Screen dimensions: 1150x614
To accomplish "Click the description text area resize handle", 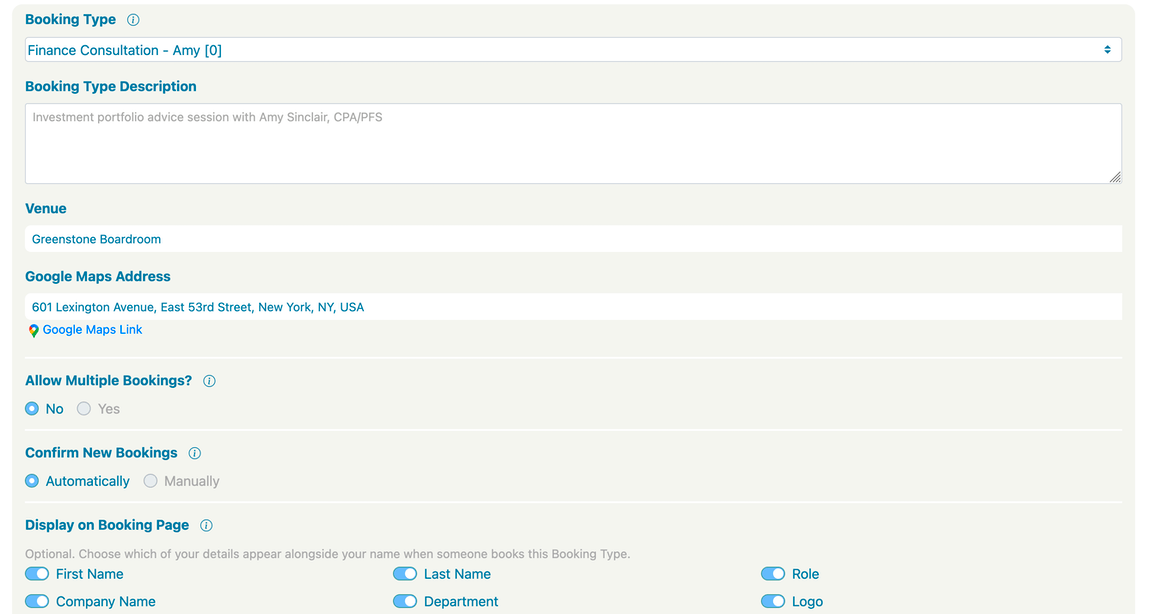I will click(x=1115, y=177).
